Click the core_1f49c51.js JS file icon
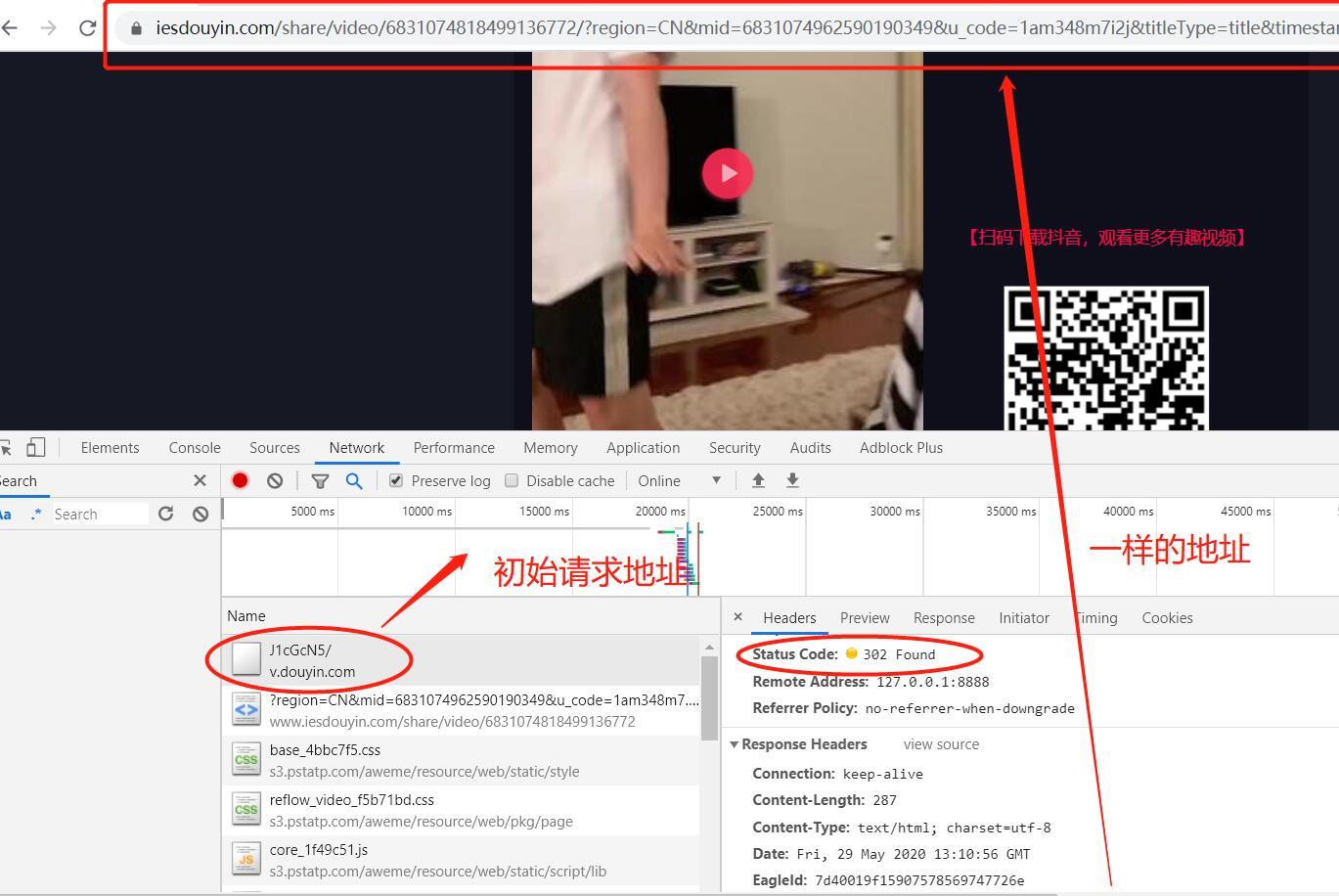1339x896 pixels. (246, 859)
